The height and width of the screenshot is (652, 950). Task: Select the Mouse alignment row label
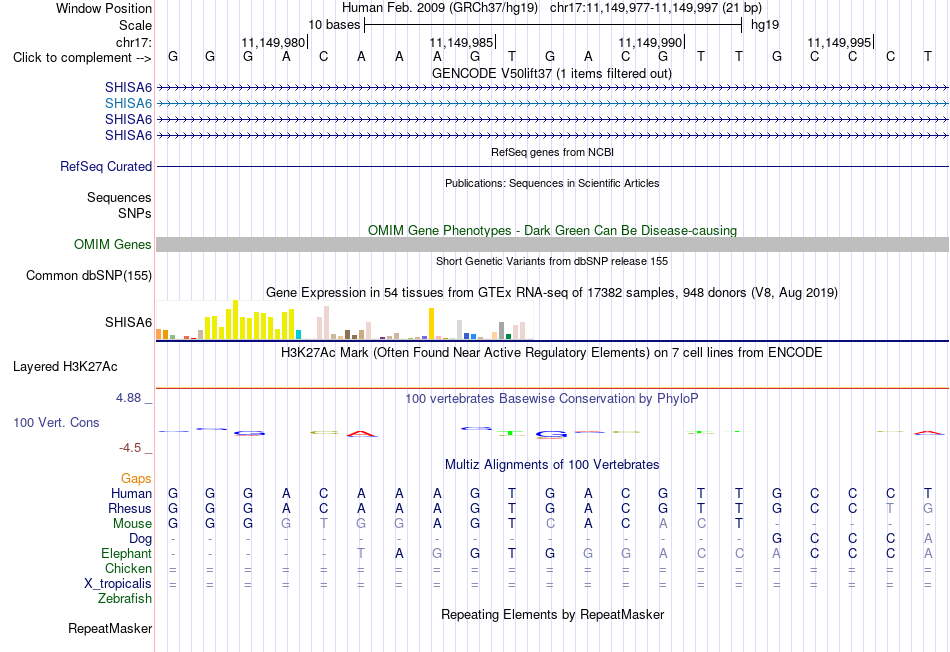(x=132, y=524)
